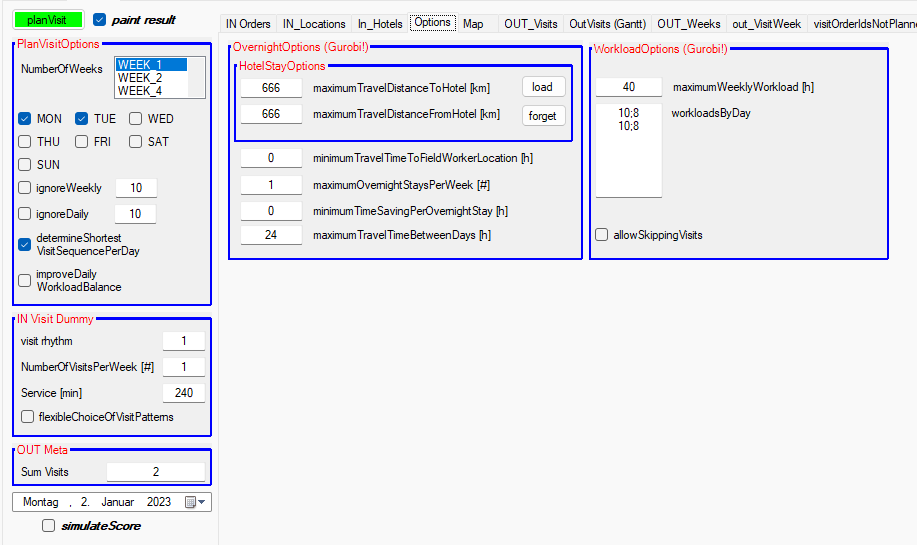Open the date picker calendar icon

[x=191, y=502]
